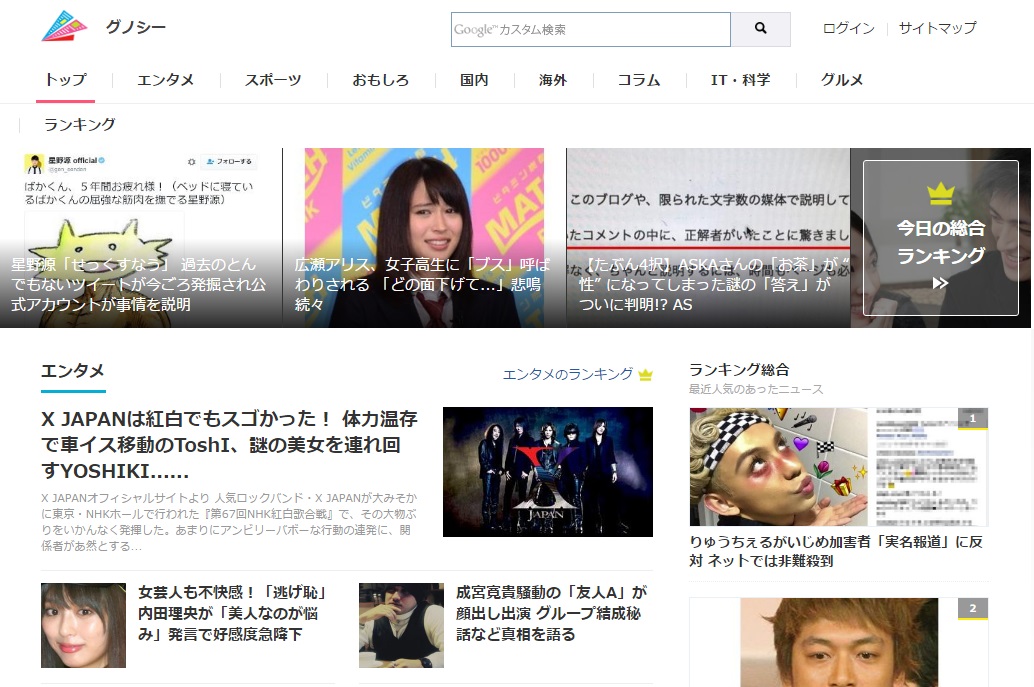The width and height of the screenshot is (1034, 687).
Task: Click the 成宮寛貴 article thumbnail
Action: (401, 625)
